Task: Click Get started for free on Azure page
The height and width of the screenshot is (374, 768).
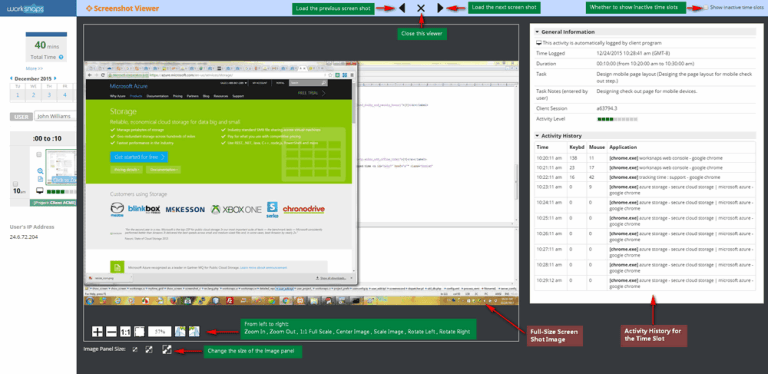Action: (x=139, y=157)
